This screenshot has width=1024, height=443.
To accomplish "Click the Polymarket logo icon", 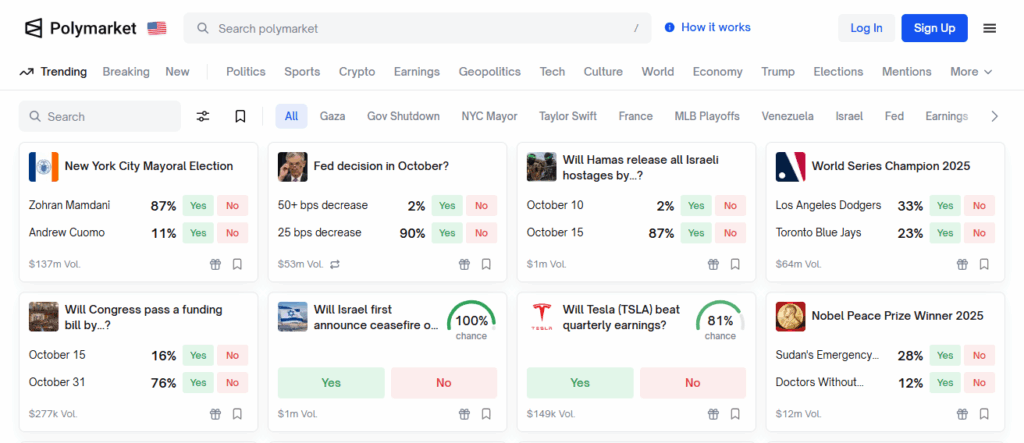I will 34,28.
